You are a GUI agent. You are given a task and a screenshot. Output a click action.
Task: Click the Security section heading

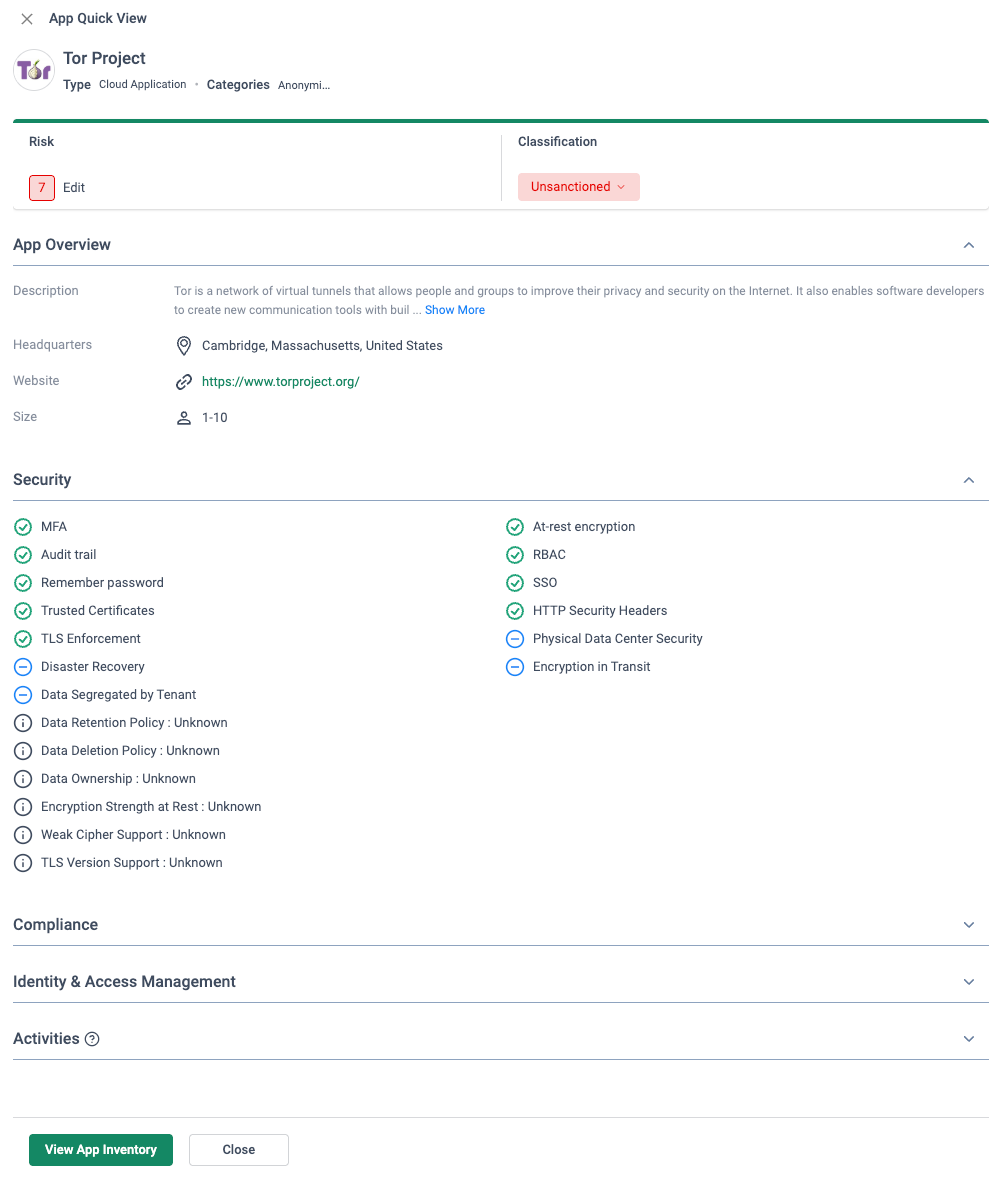pyautogui.click(x=42, y=479)
